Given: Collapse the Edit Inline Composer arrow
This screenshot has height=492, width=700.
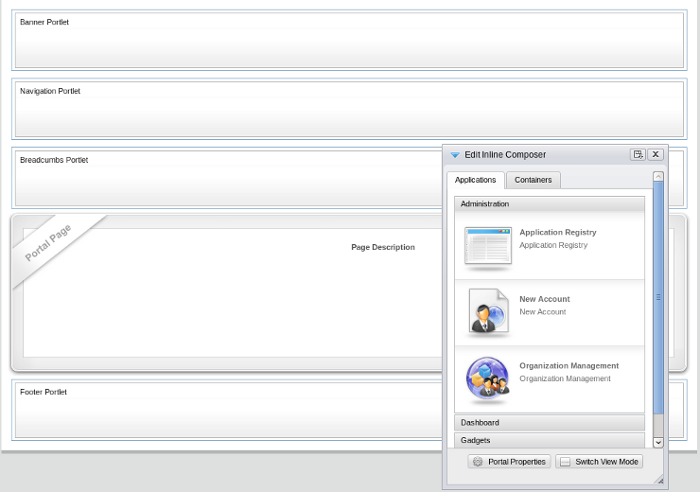Looking at the screenshot, I should coord(454,155).
